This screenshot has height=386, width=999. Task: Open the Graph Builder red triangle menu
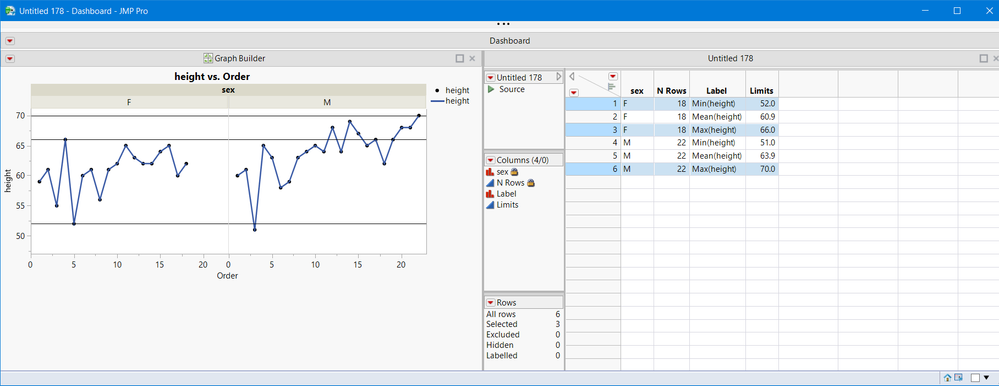pos(10,59)
